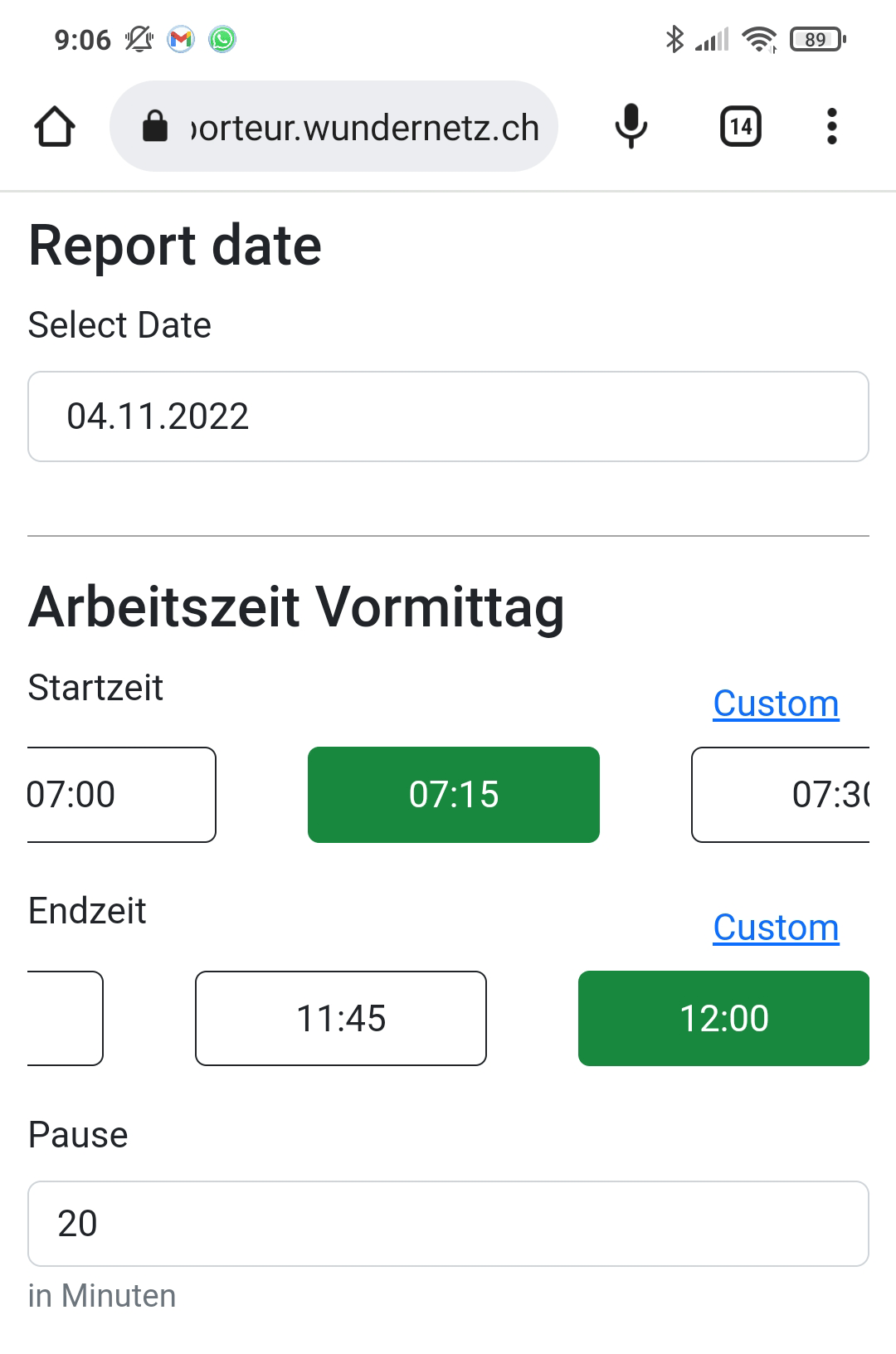Screen dimensions: 896x1354
Task: Tap the battery status icon
Action: [x=817, y=39]
